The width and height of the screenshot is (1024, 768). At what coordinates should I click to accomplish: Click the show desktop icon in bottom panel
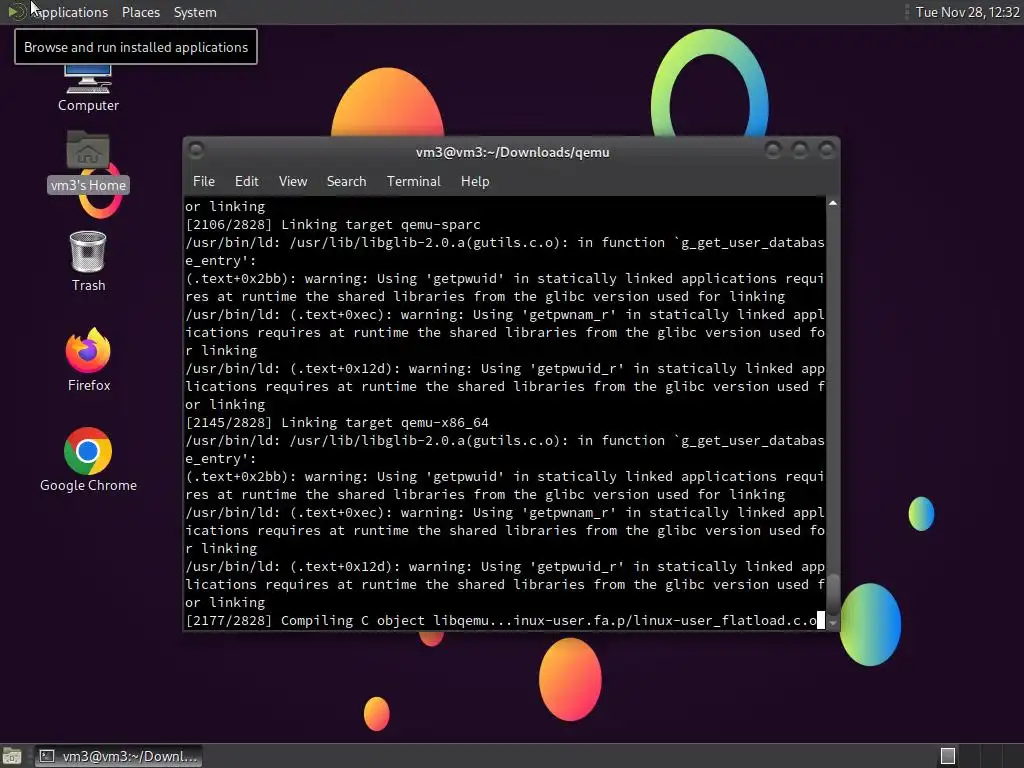[x=12, y=756]
